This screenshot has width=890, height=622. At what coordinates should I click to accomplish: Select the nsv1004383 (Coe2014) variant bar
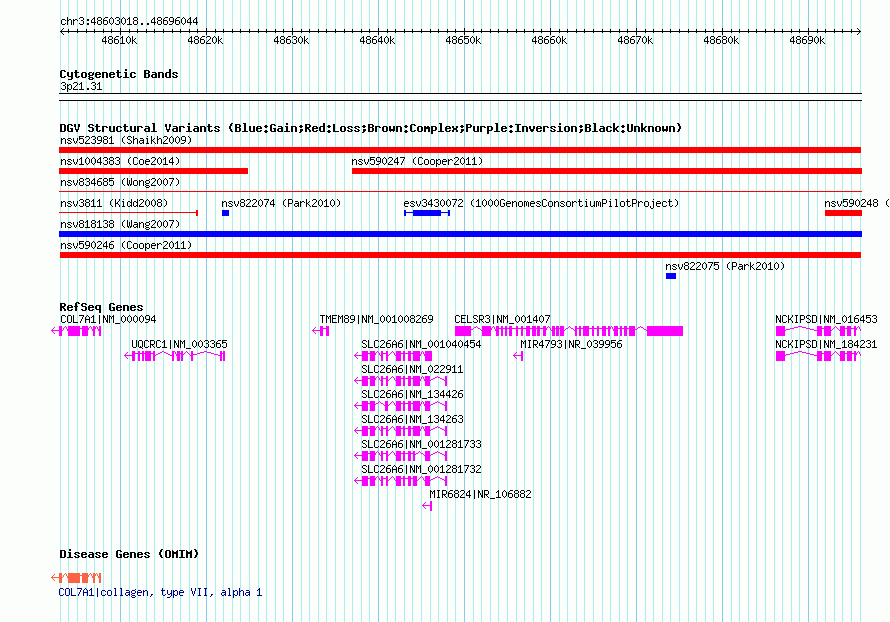[153, 171]
